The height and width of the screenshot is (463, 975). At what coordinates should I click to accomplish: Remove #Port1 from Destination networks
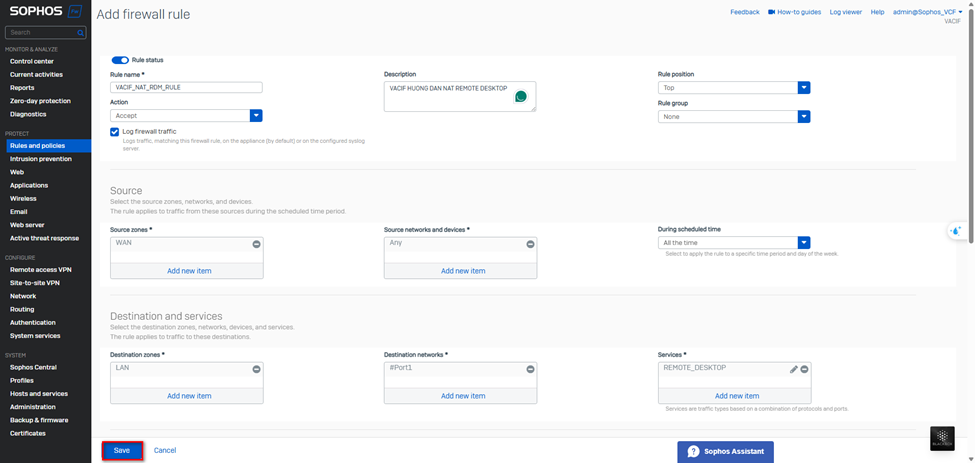(x=530, y=369)
